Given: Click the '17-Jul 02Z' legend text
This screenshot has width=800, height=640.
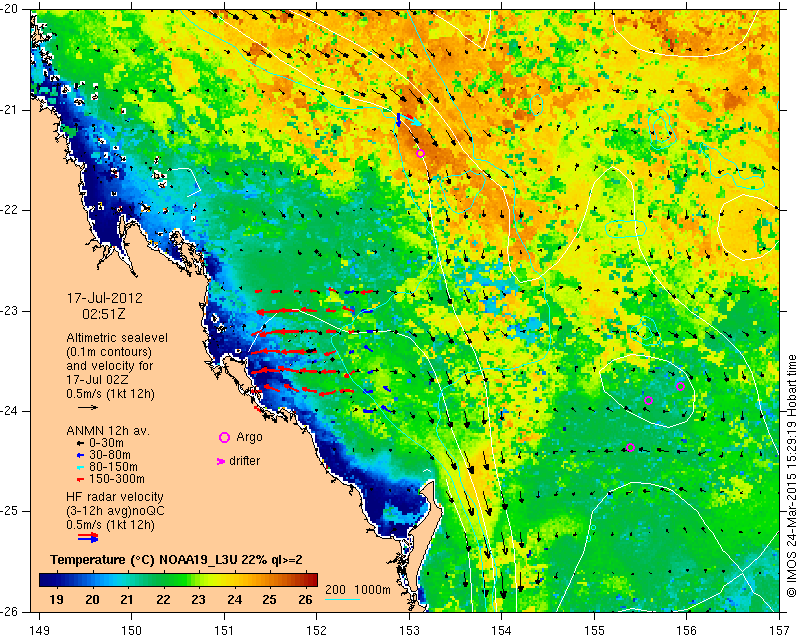Looking at the screenshot, I should tap(97, 380).
